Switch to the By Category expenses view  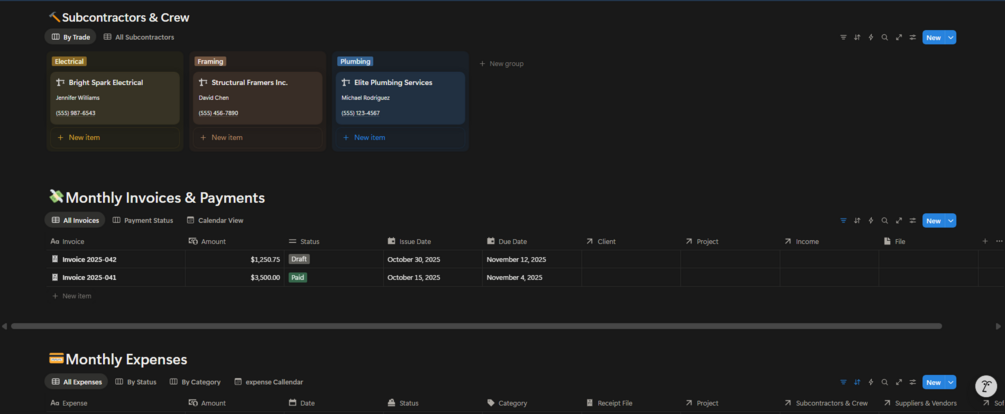(x=195, y=382)
